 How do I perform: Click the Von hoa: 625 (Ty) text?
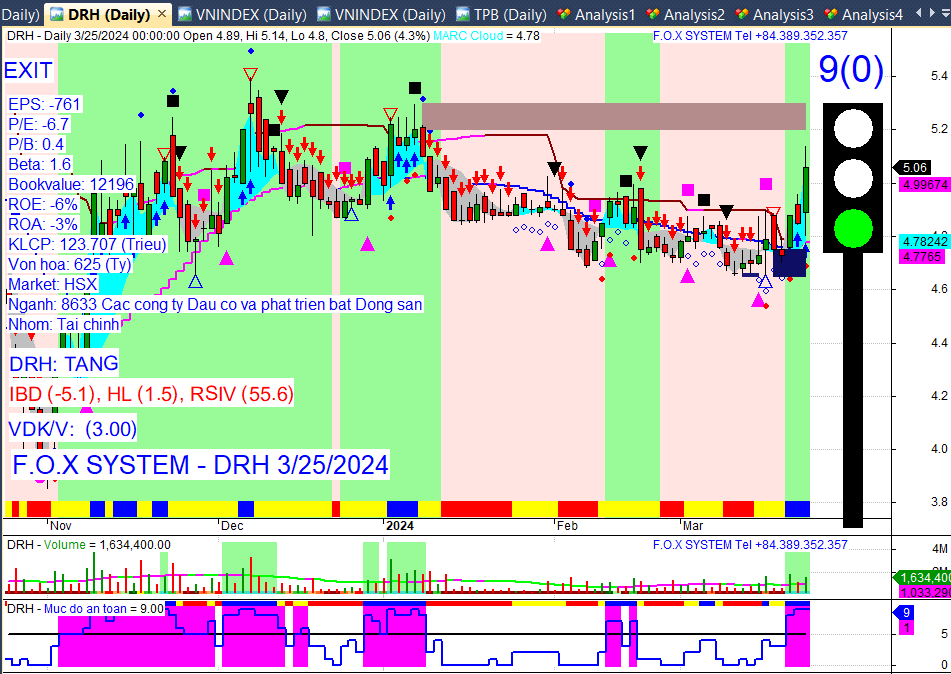[x=70, y=265]
